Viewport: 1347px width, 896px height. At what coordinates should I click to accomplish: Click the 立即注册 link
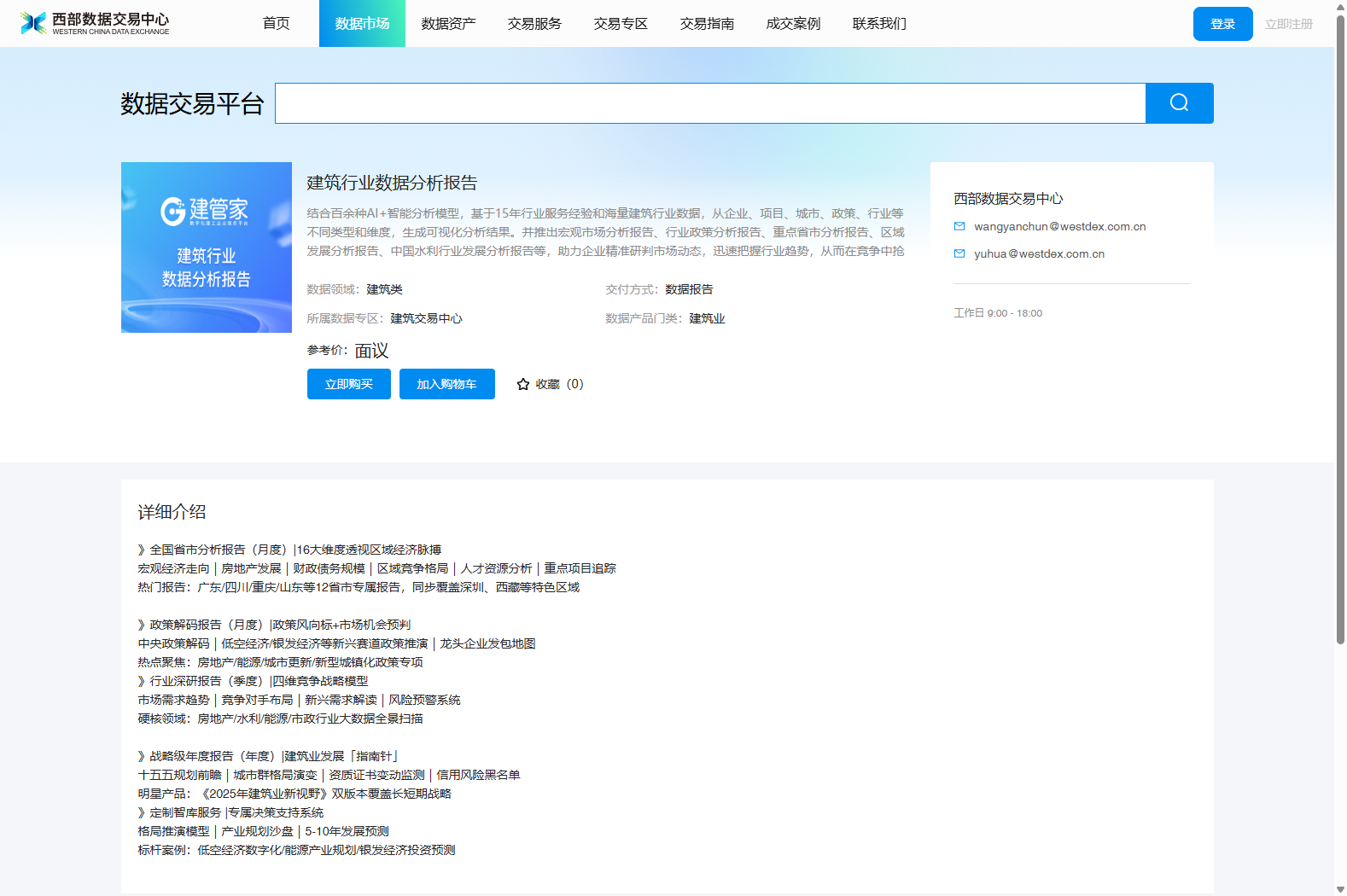[x=1289, y=24]
